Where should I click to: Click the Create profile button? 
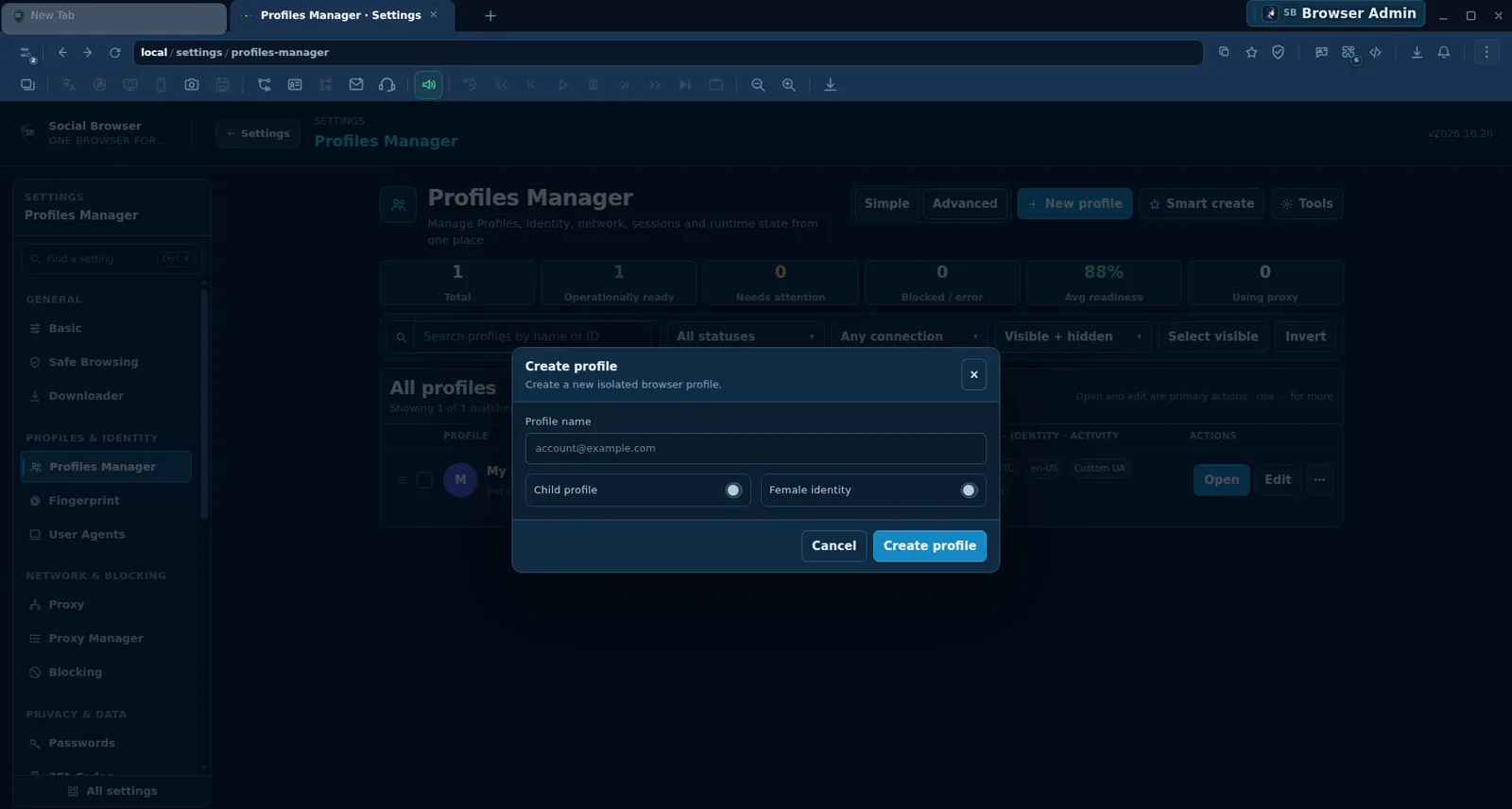point(929,545)
